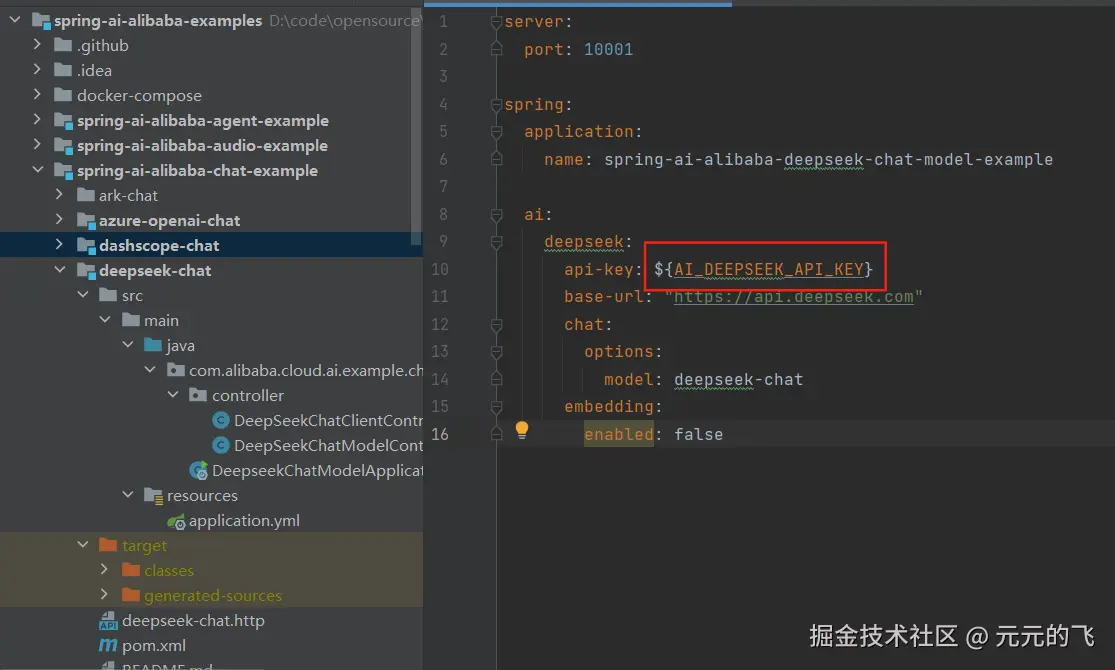This screenshot has width=1115, height=670.
Task: Fold the deepseek block on line 9
Action: [x=496, y=243]
